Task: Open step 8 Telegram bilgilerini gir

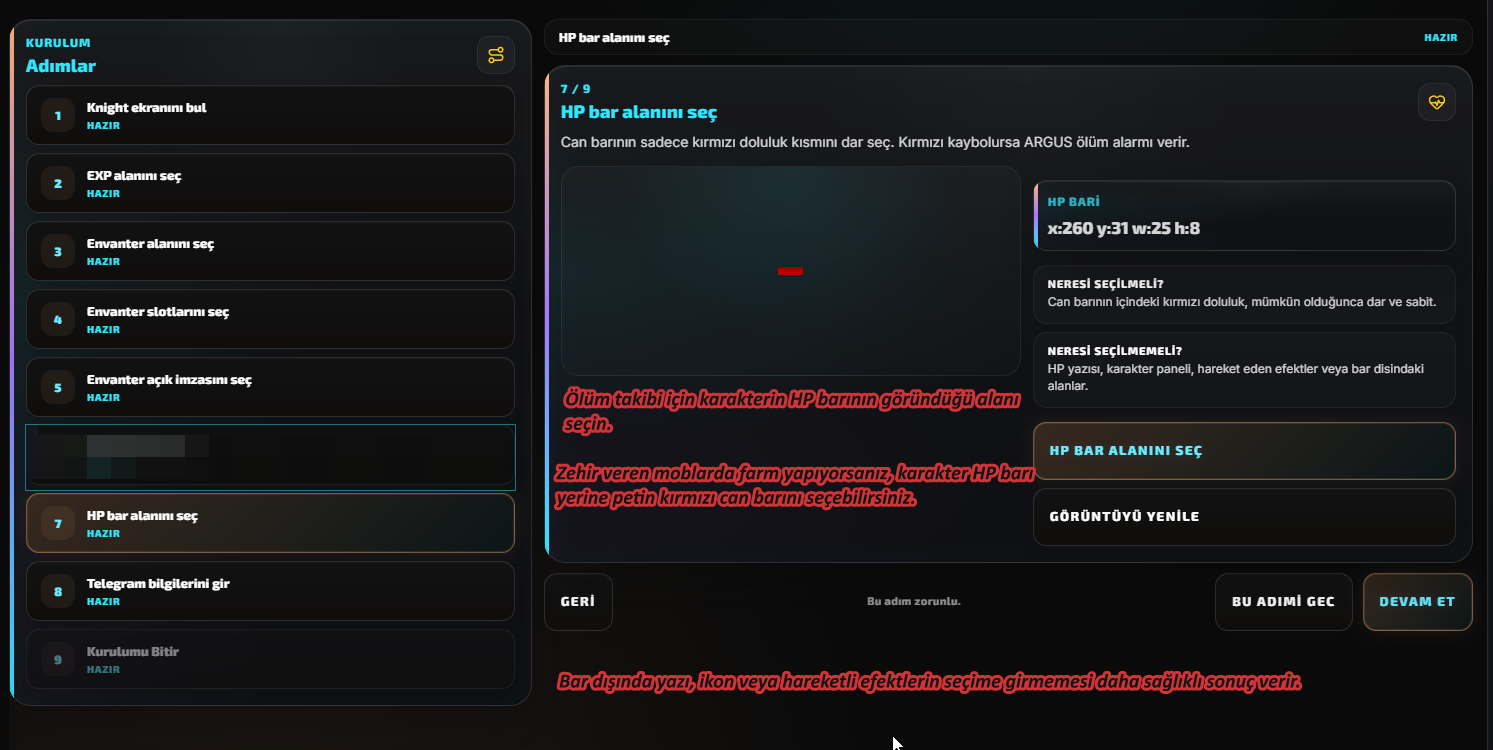Action: click(x=270, y=591)
